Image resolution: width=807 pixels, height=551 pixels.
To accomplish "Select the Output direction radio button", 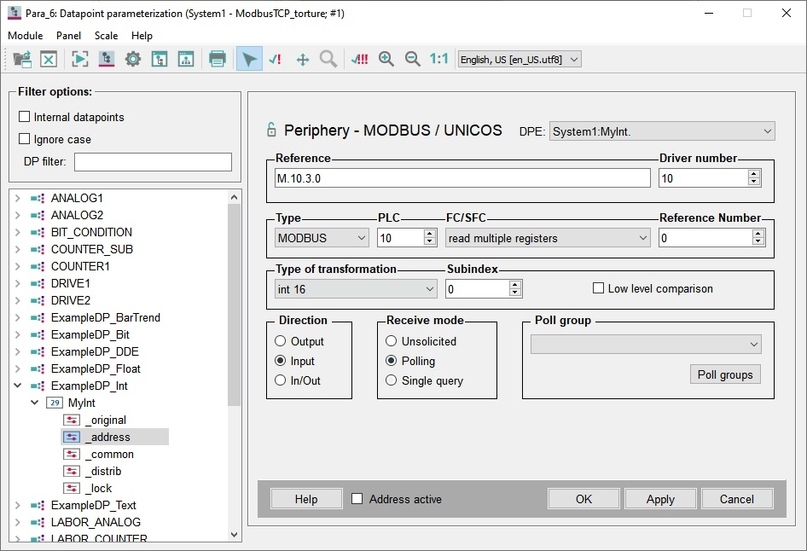I will (280, 341).
